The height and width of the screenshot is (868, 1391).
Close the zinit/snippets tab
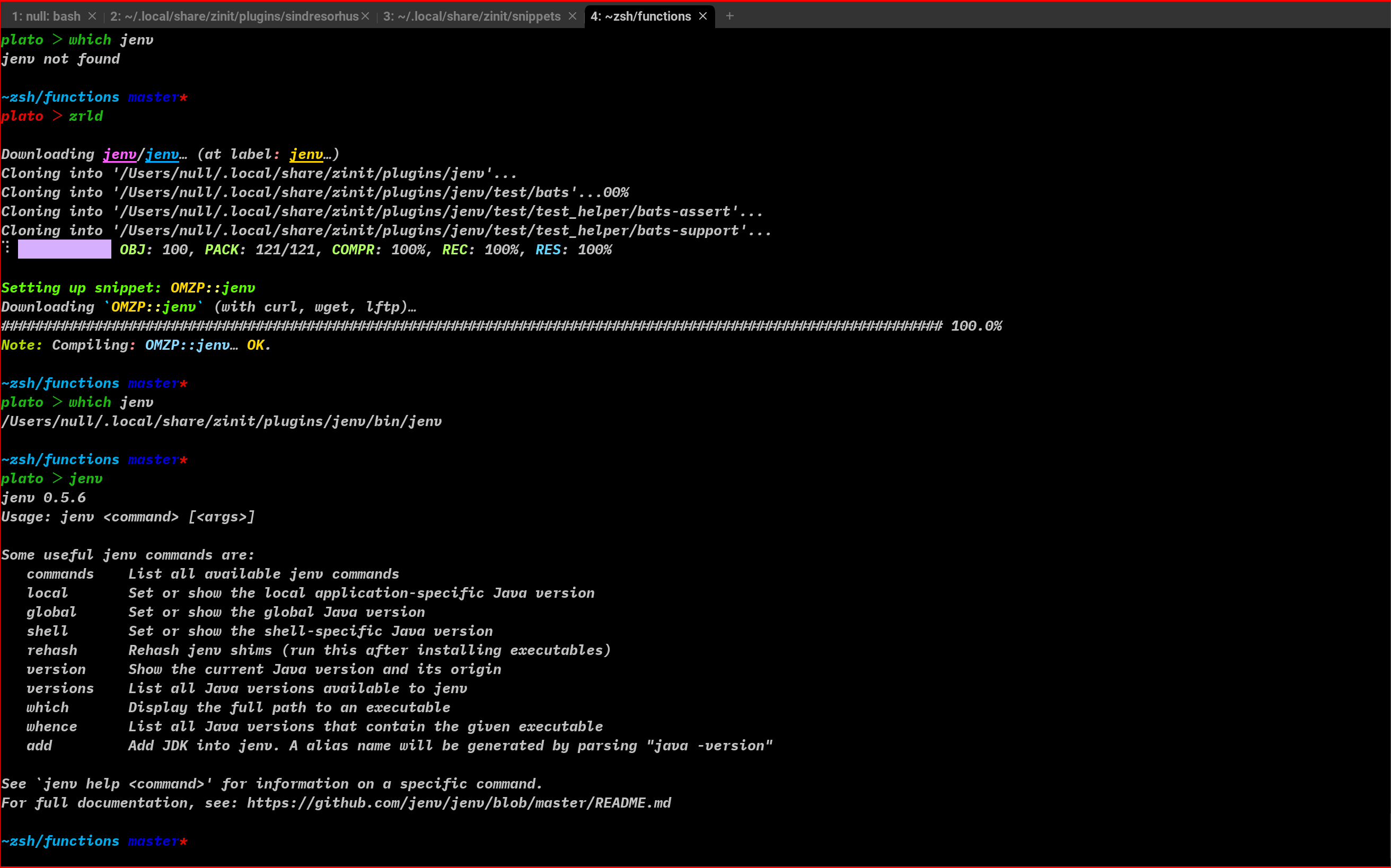coord(572,16)
